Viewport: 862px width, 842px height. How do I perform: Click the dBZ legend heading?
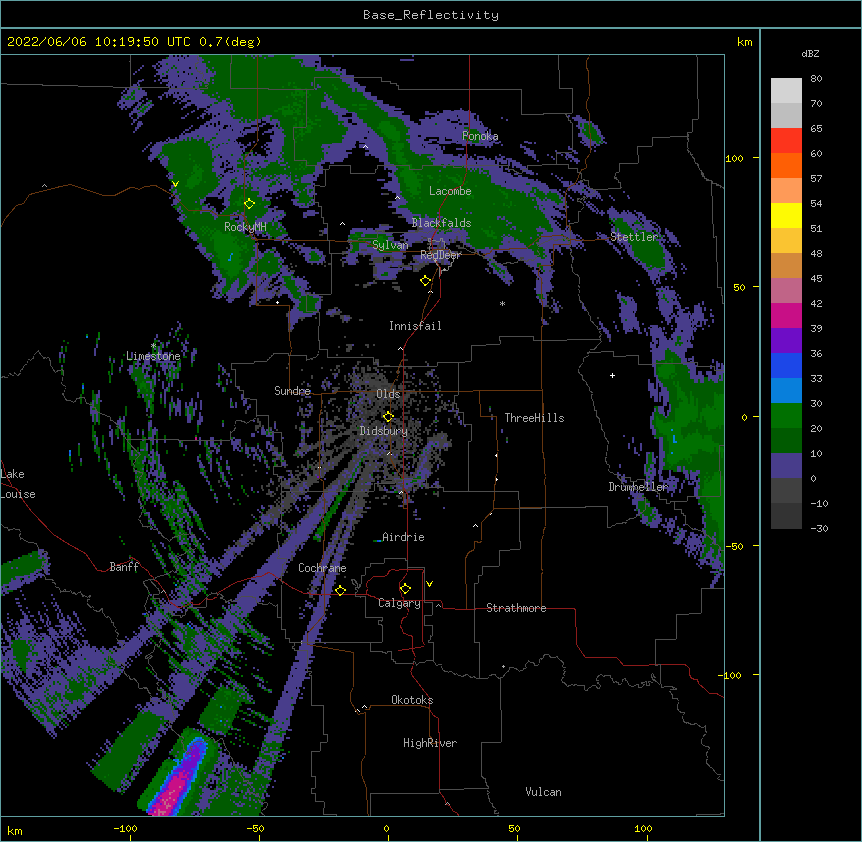pos(810,54)
